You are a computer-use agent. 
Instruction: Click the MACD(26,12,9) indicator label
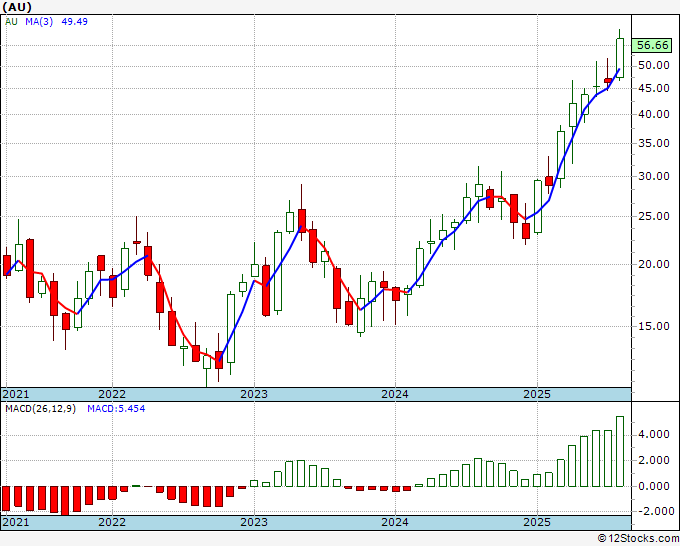tap(40, 409)
